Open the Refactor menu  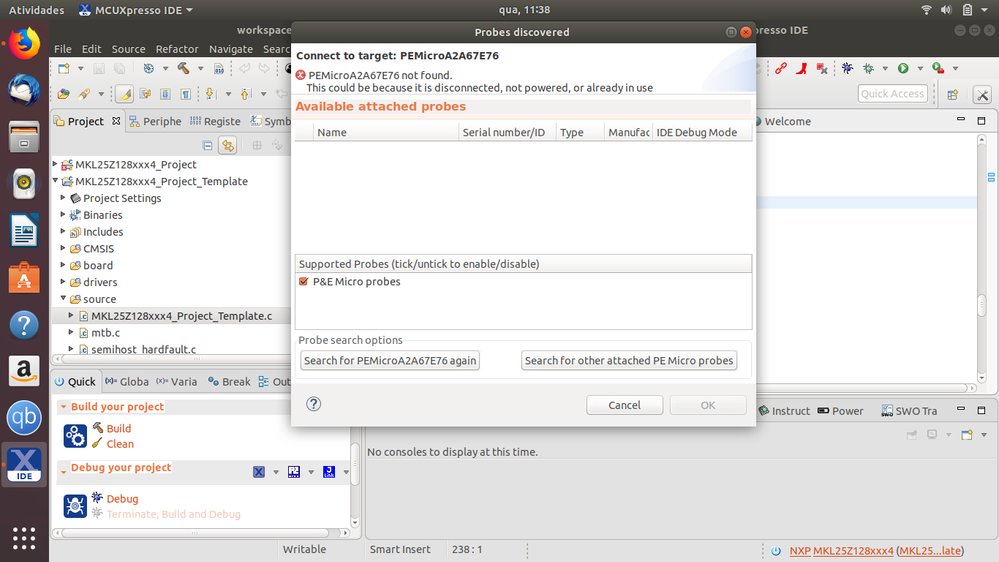click(x=176, y=49)
